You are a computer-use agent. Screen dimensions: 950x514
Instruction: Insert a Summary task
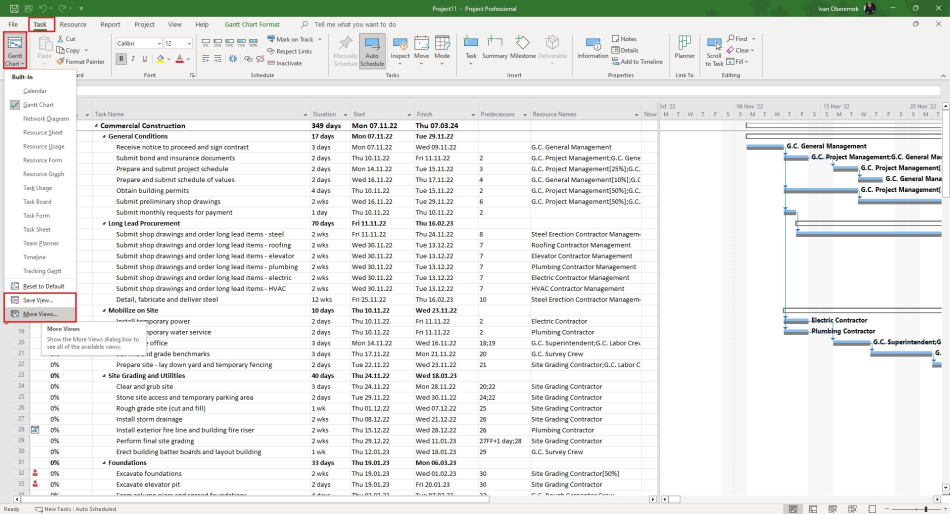494,47
